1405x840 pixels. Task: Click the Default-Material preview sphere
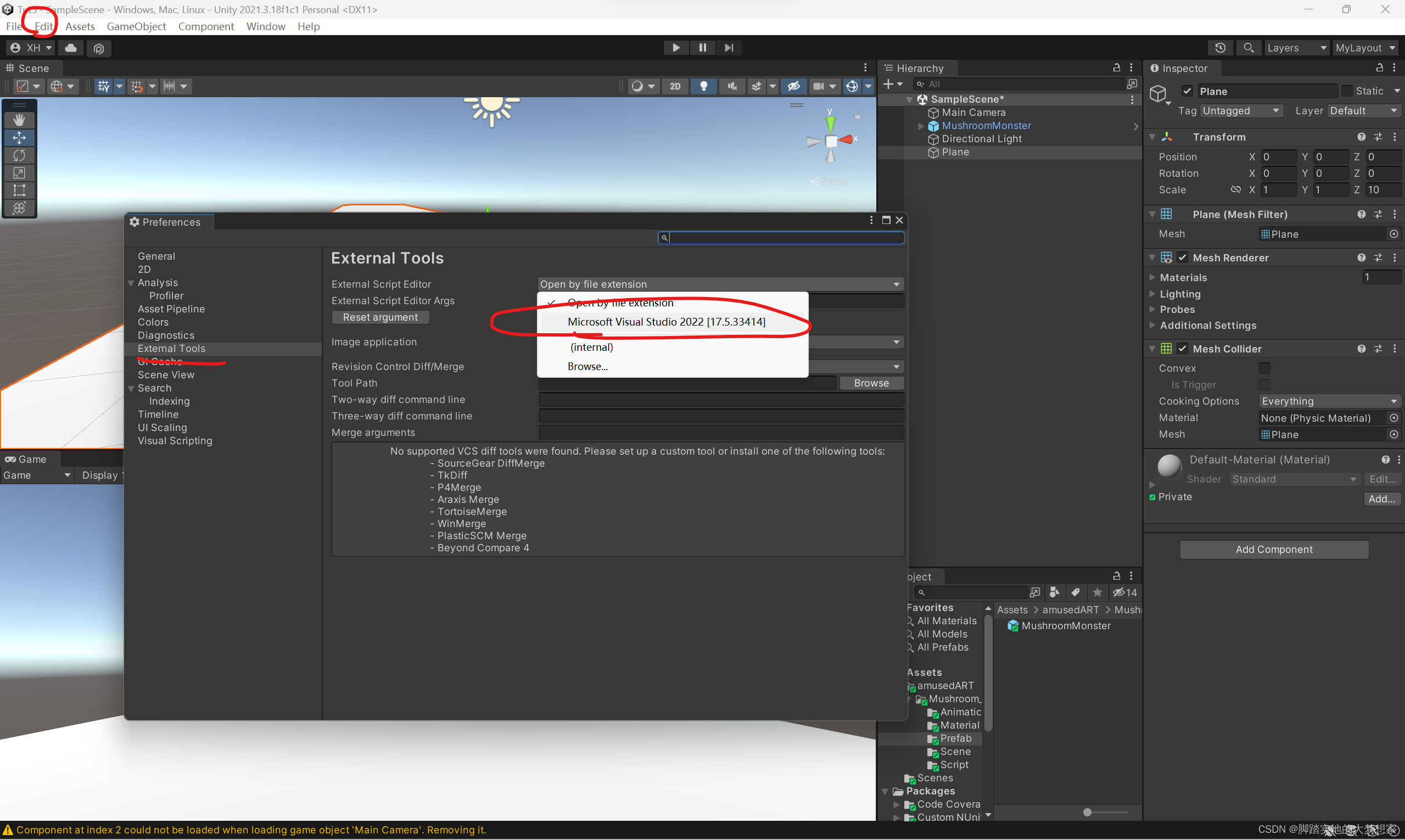pos(1169,467)
